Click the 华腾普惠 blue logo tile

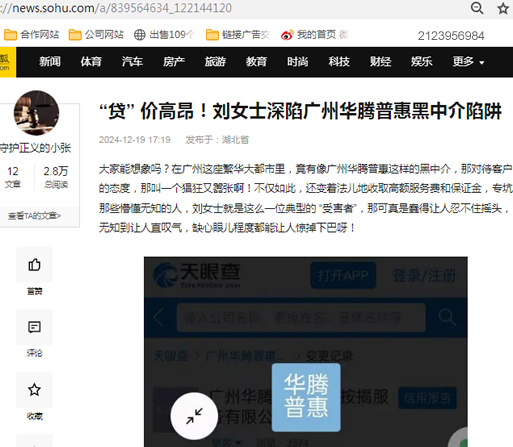(x=306, y=397)
